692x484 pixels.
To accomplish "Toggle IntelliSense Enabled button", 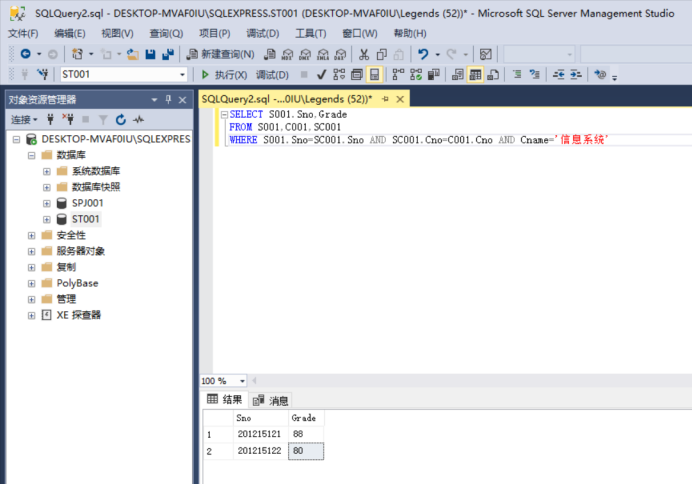I will click(374, 75).
